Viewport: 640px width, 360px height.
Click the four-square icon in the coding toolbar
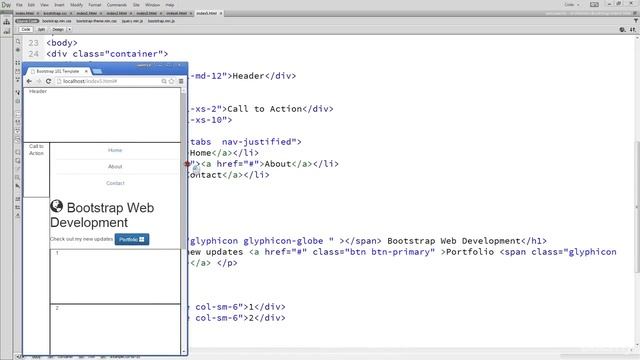[x=18, y=63]
